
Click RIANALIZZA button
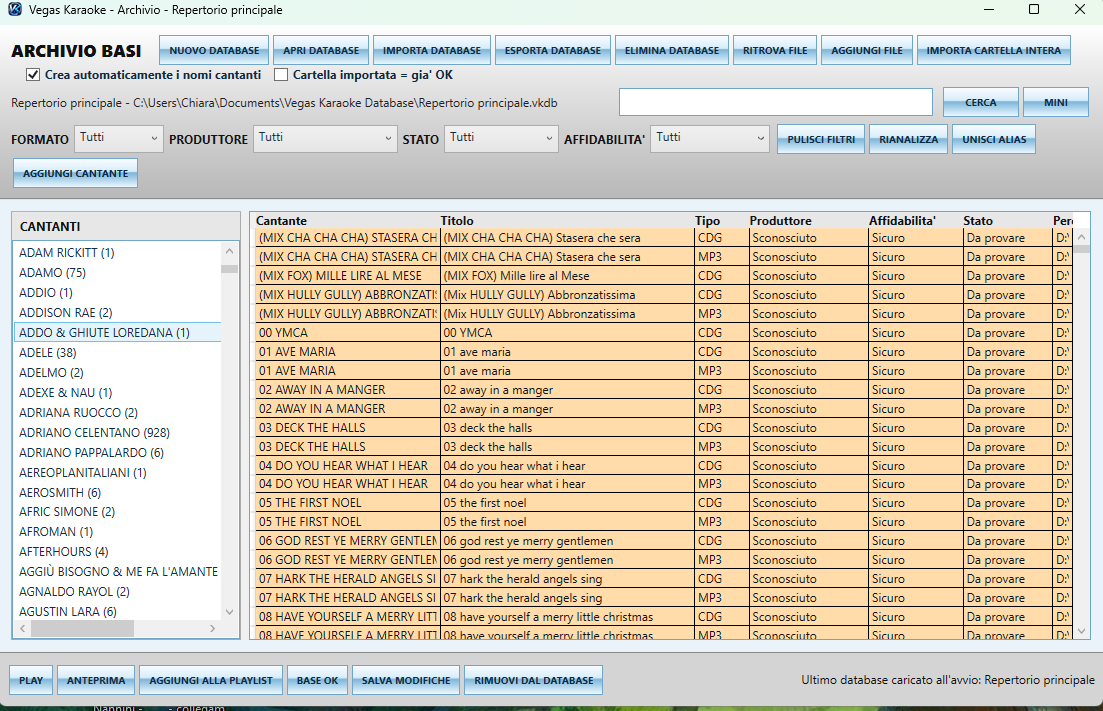(x=908, y=139)
